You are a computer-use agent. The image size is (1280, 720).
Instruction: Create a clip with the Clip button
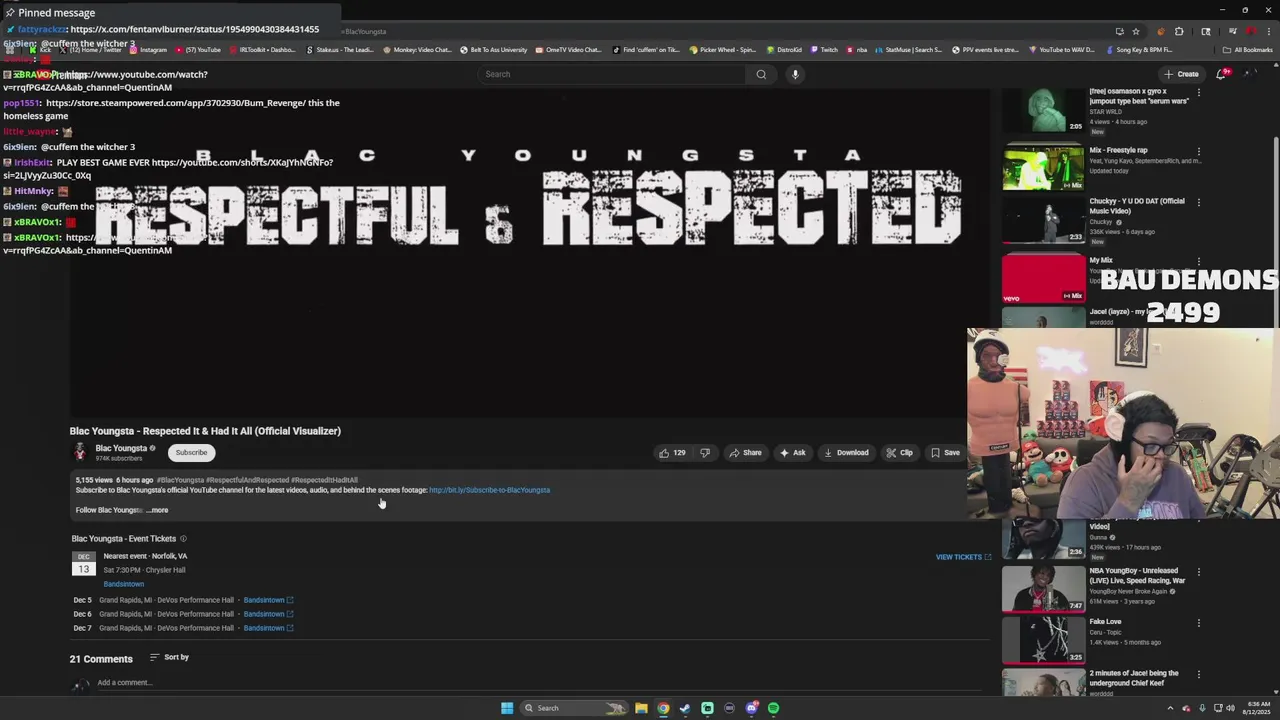coord(899,453)
